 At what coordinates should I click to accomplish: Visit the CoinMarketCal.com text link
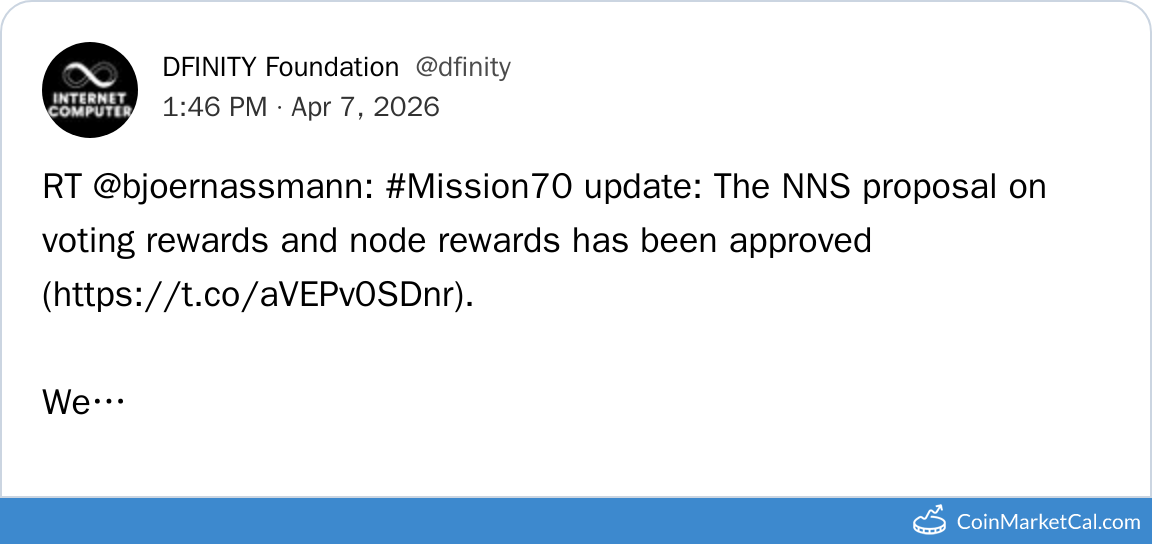point(1048,521)
